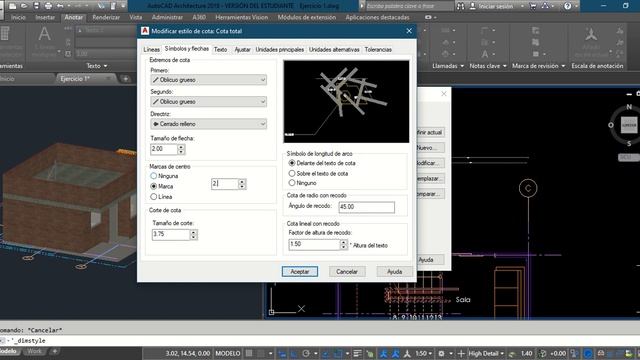This screenshot has width=640, height=360.
Task: Select Marca center mark option
Action: point(153,186)
